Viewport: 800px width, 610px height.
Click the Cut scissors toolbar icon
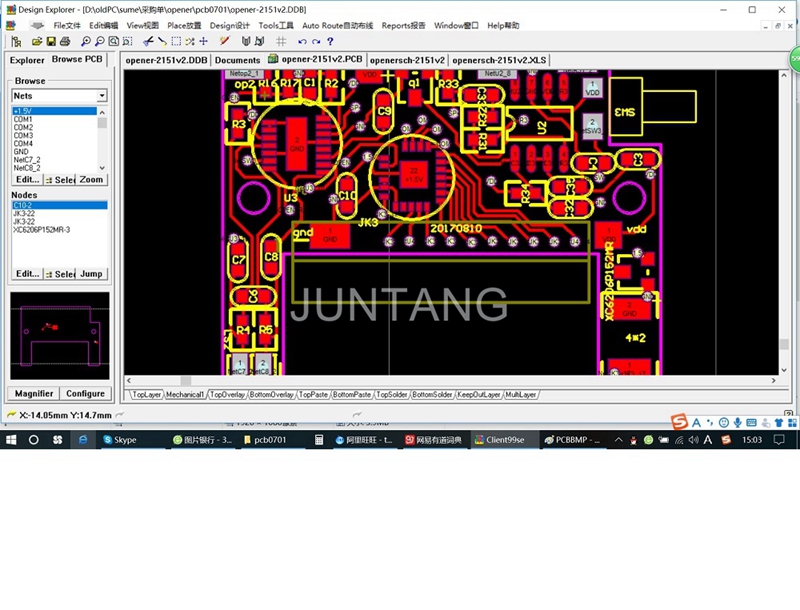[148, 41]
